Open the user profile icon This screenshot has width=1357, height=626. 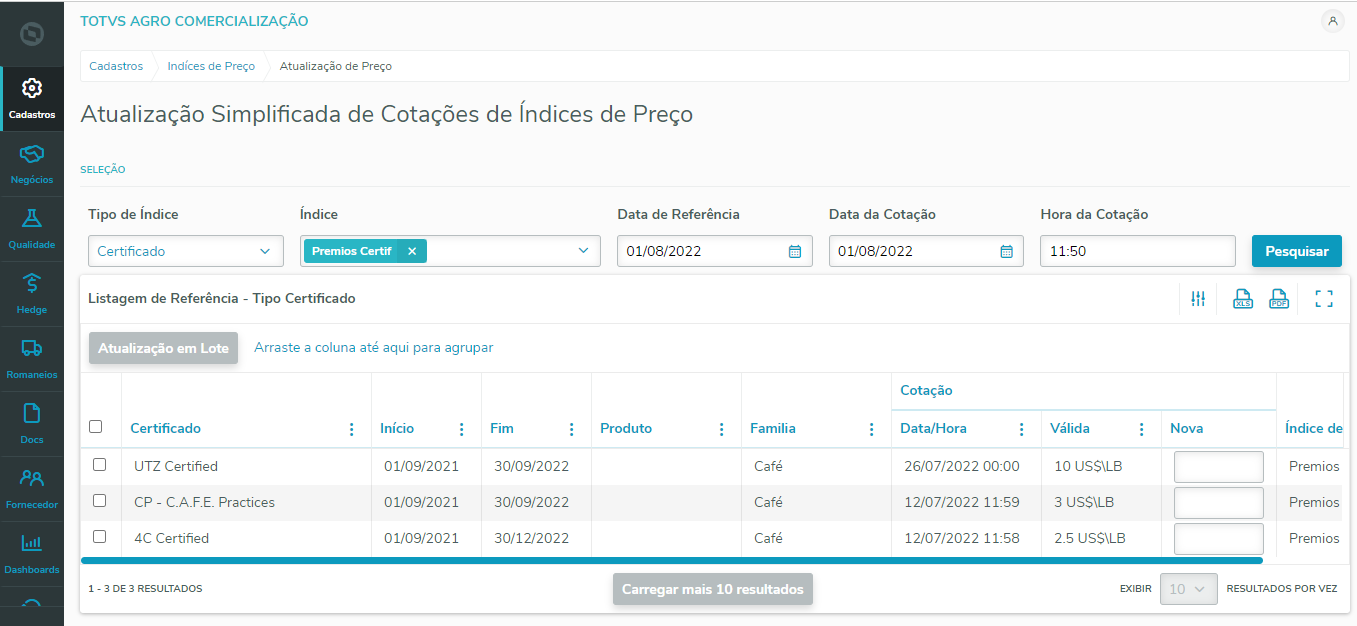(x=1332, y=21)
